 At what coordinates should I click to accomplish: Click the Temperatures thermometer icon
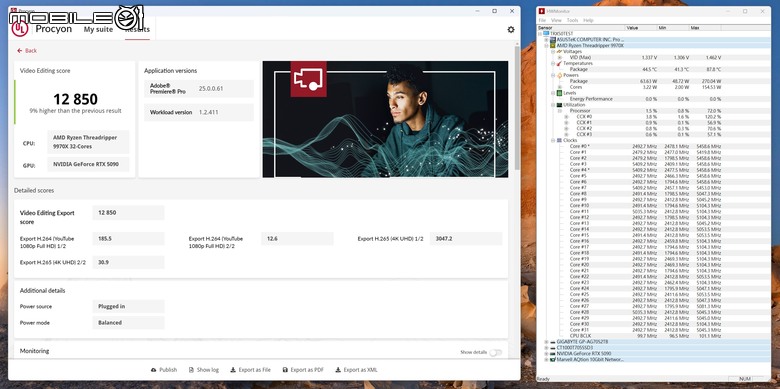[x=559, y=63]
